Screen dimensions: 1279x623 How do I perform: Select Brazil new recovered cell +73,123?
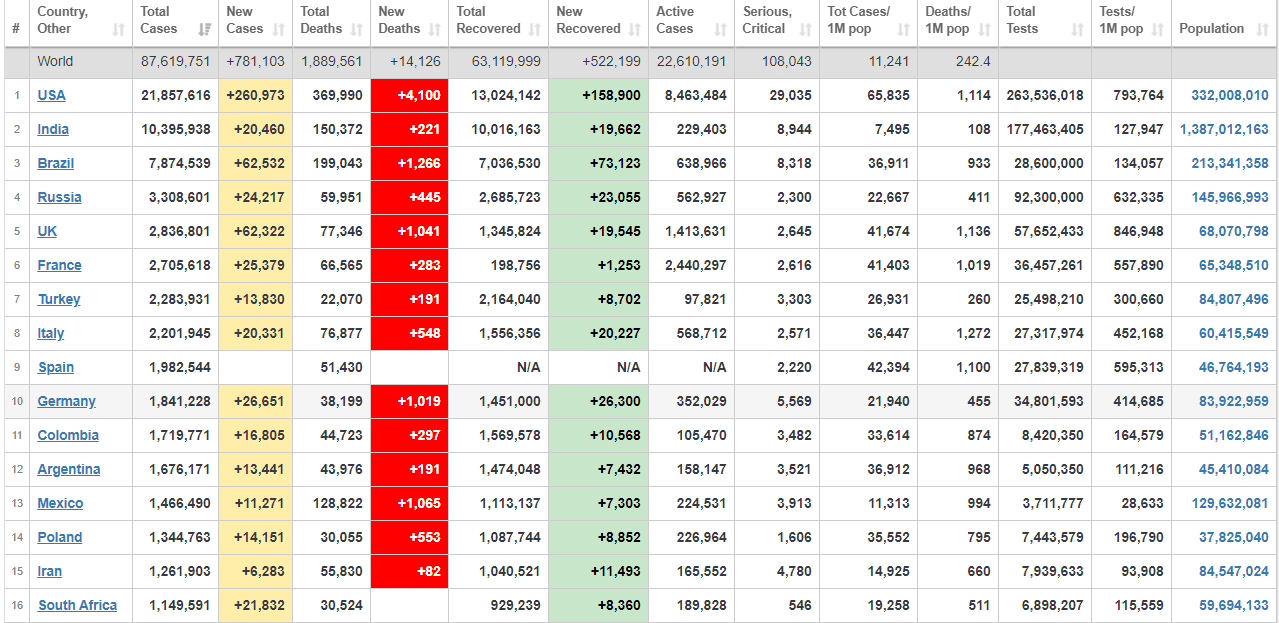point(599,164)
